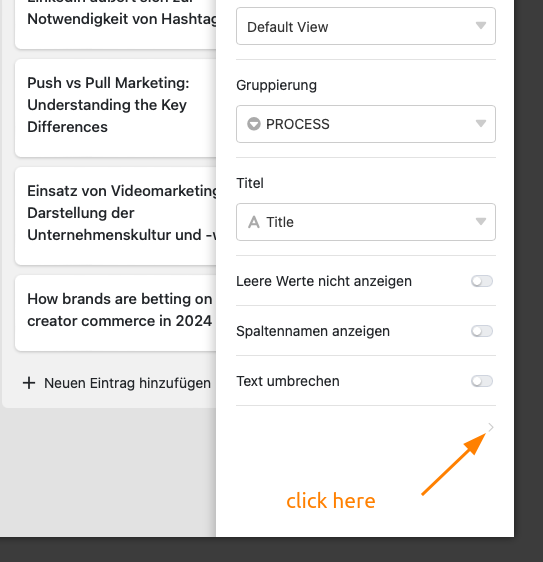Click the Text umbrechen label
Image resolution: width=543 pixels, height=562 pixels.
(287, 381)
